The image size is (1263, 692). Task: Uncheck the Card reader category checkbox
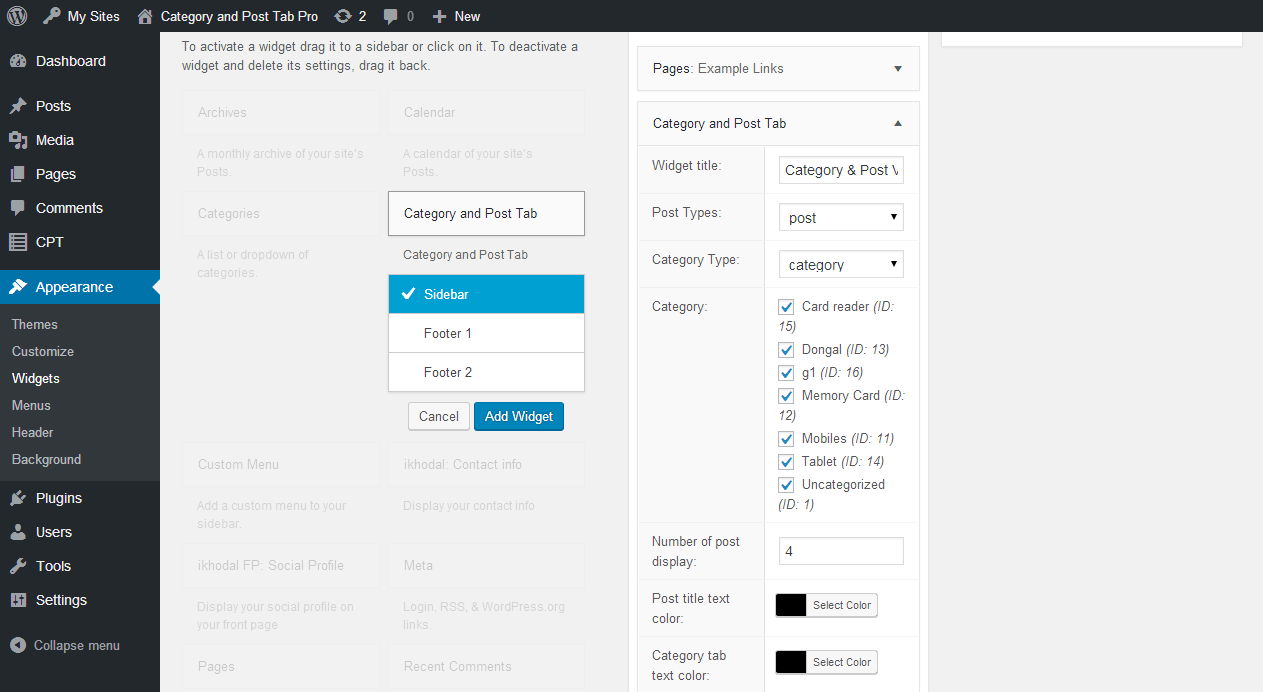pos(786,307)
